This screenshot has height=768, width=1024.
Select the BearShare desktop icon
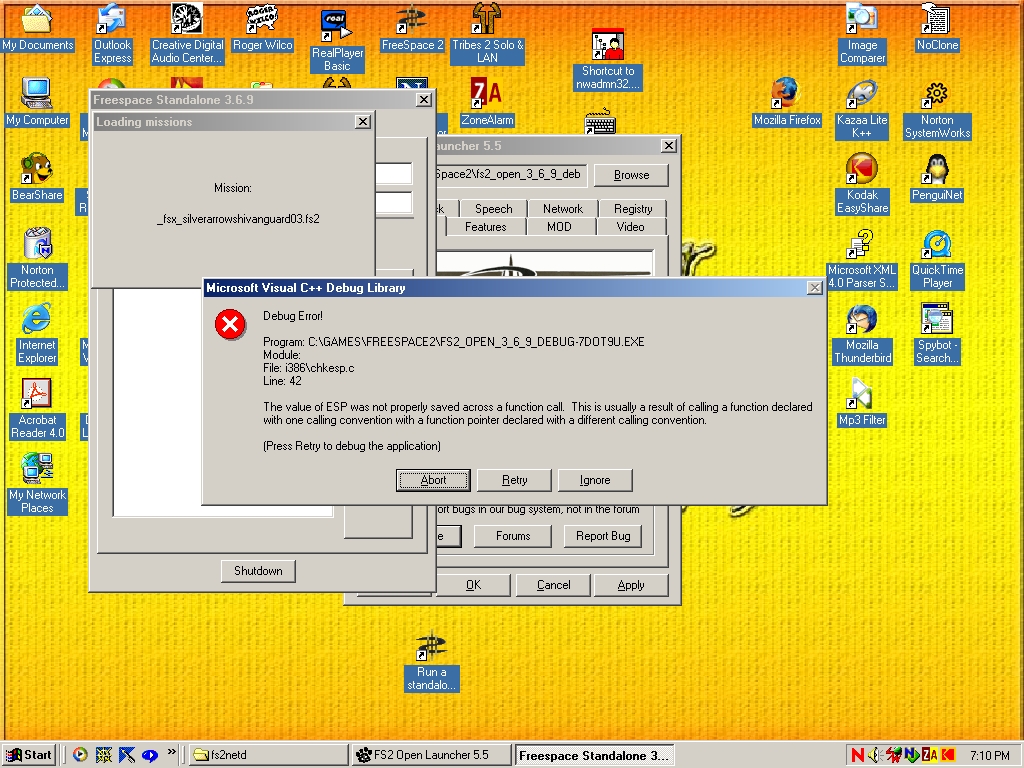tap(37, 178)
